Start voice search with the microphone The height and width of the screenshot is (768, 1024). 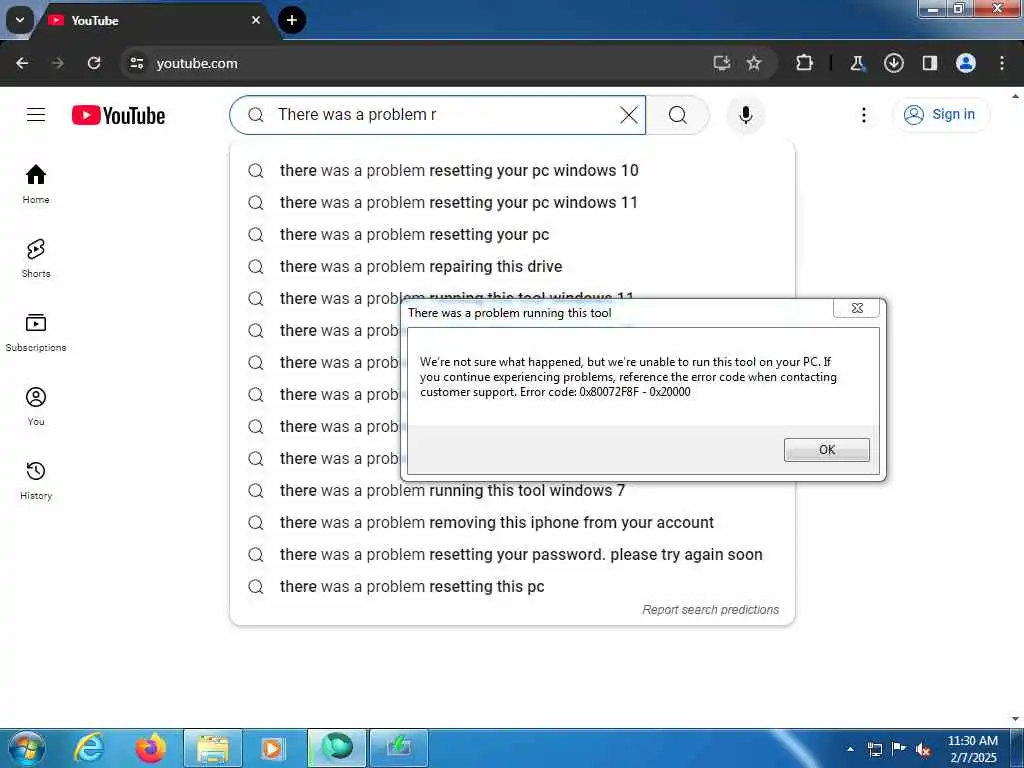[x=746, y=115]
